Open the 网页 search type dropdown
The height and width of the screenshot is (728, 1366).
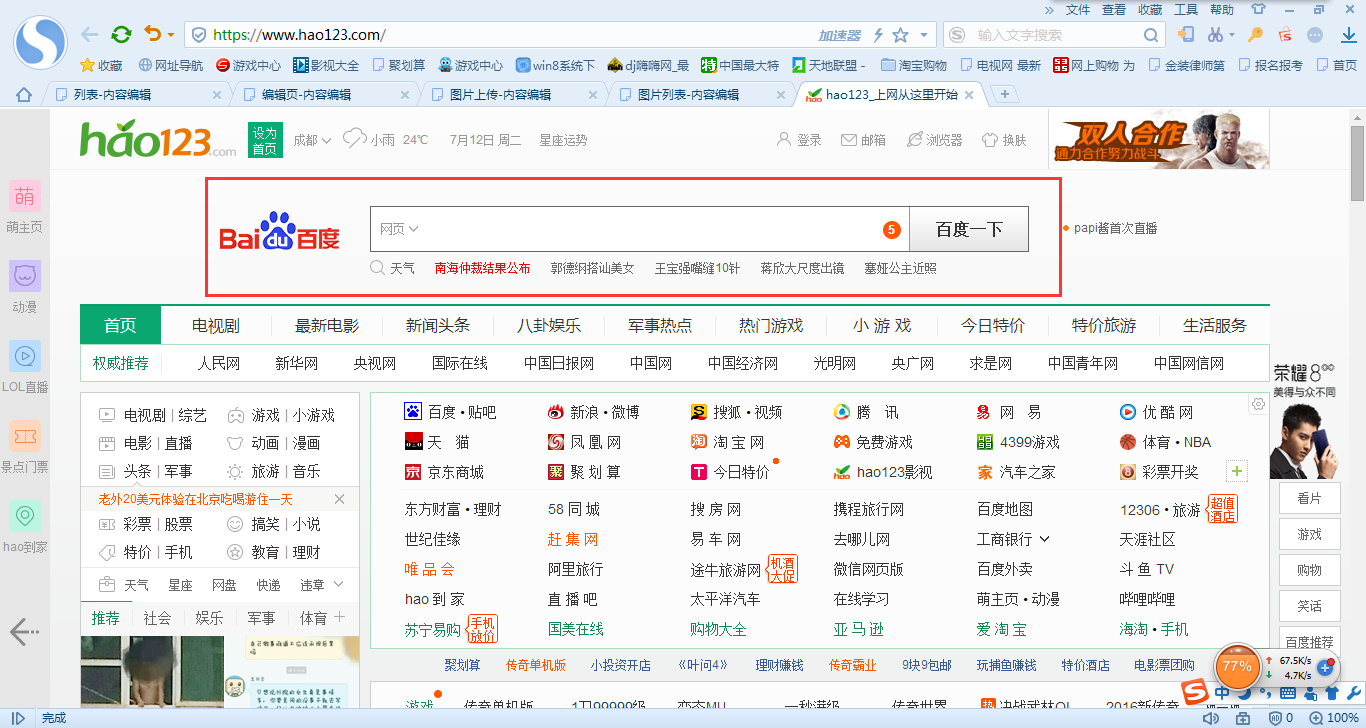tap(398, 229)
